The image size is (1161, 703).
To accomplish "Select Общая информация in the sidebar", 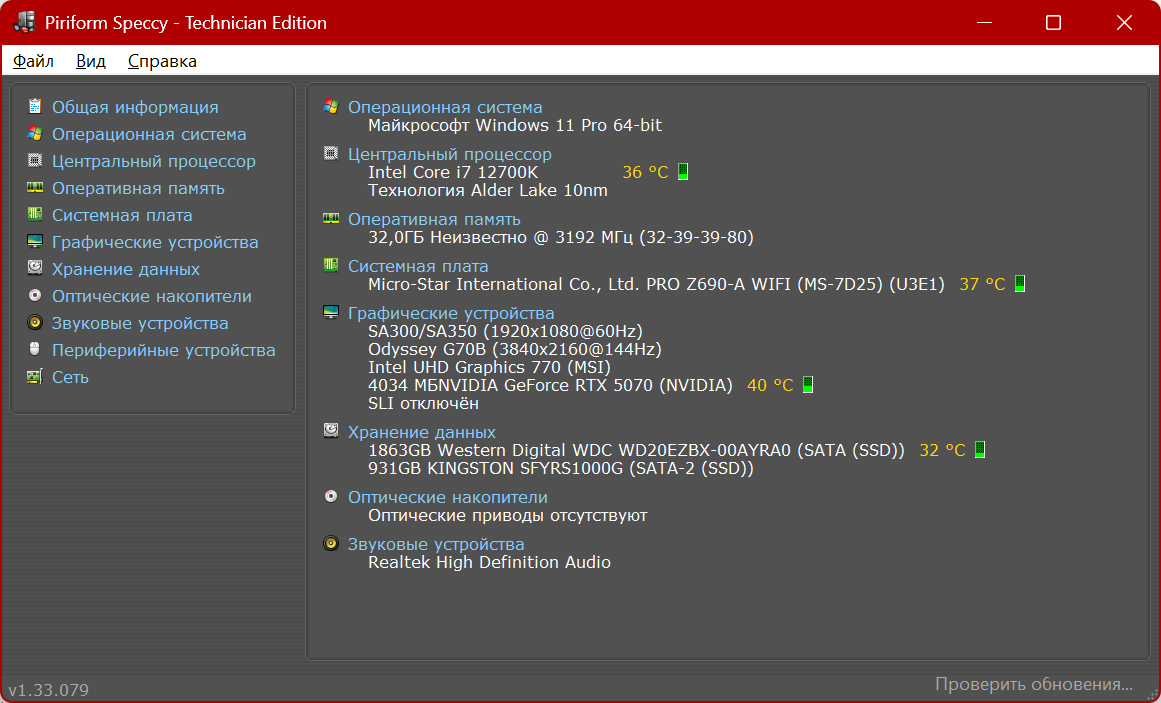I will (135, 107).
